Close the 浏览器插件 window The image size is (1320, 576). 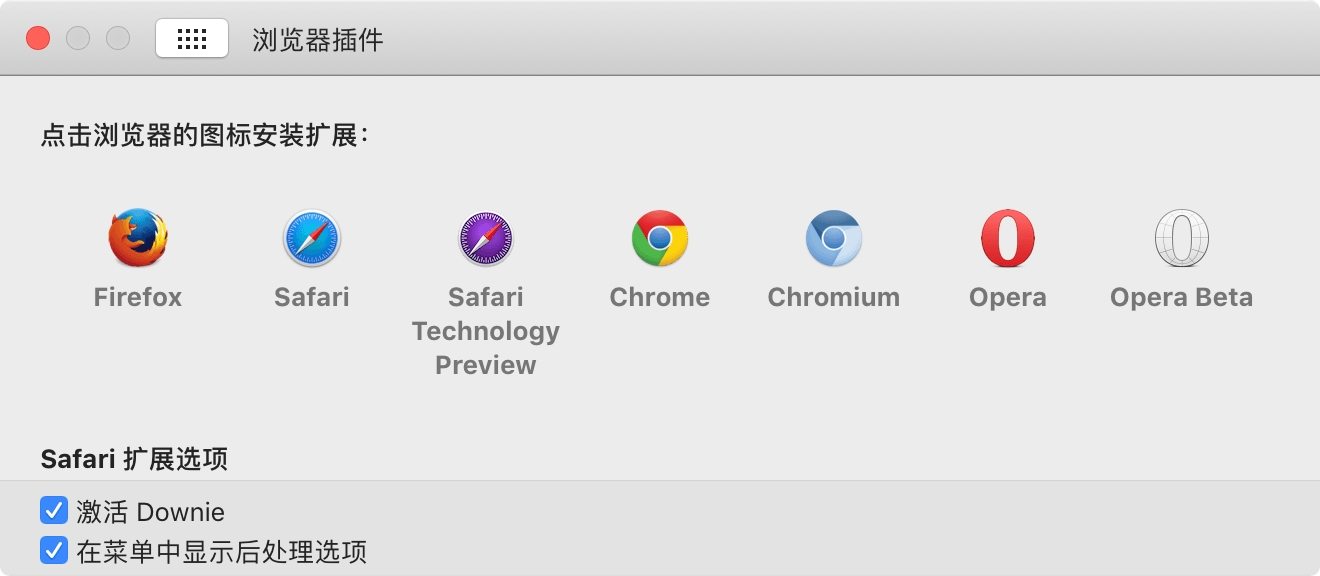pyautogui.click(x=38, y=39)
